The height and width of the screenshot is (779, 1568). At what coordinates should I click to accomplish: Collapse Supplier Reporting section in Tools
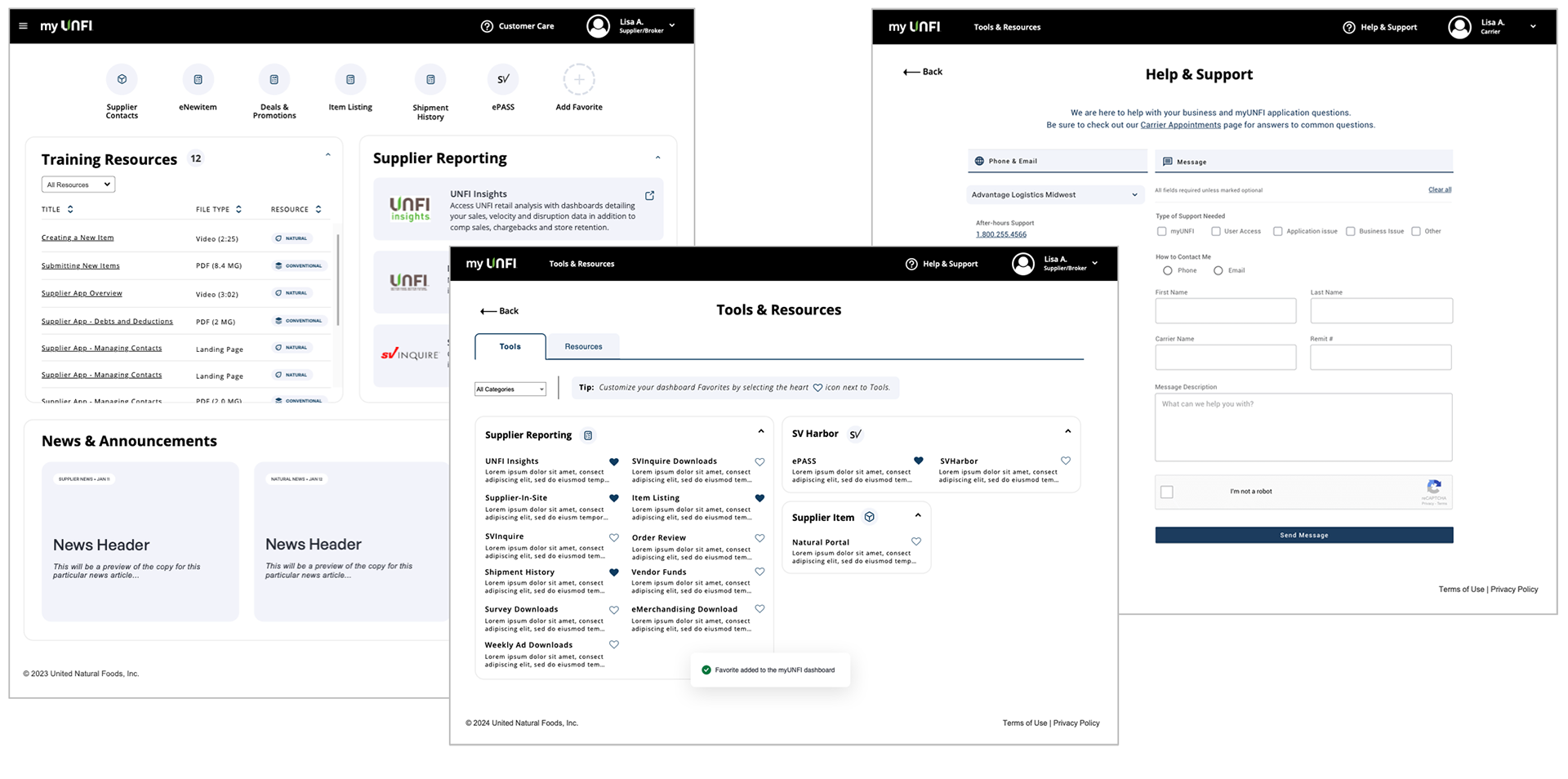761,431
